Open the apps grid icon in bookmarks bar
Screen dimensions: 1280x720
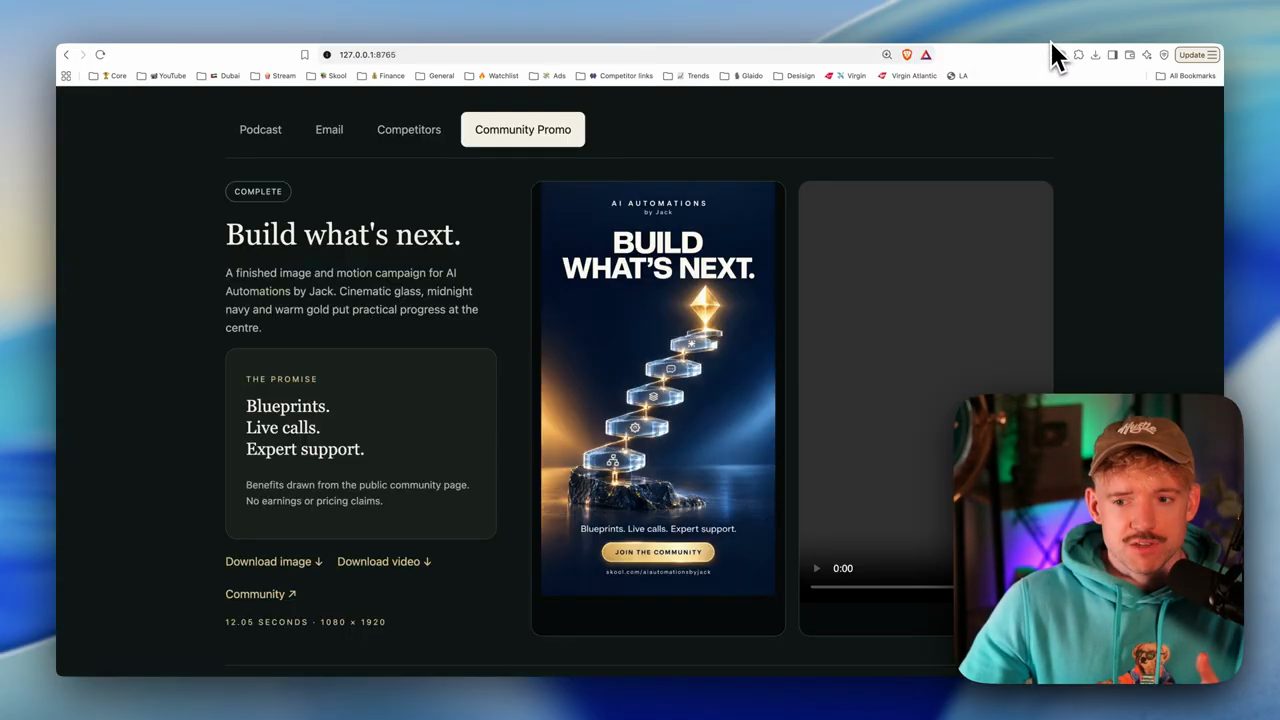[x=66, y=76]
